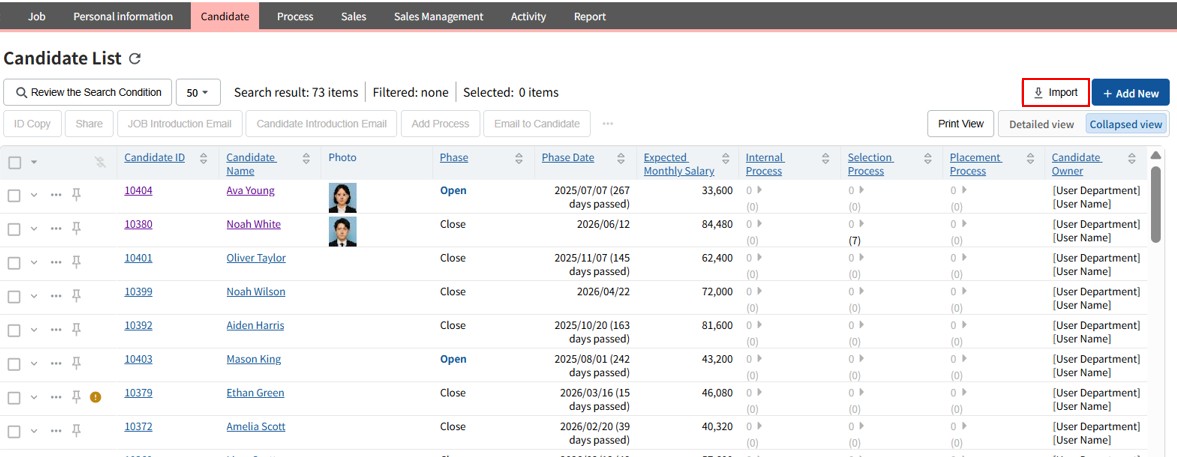Sort by Candidate ID using the sort arrows
The height and width of the screenshot is (457, 1177).
pos(204,158)
